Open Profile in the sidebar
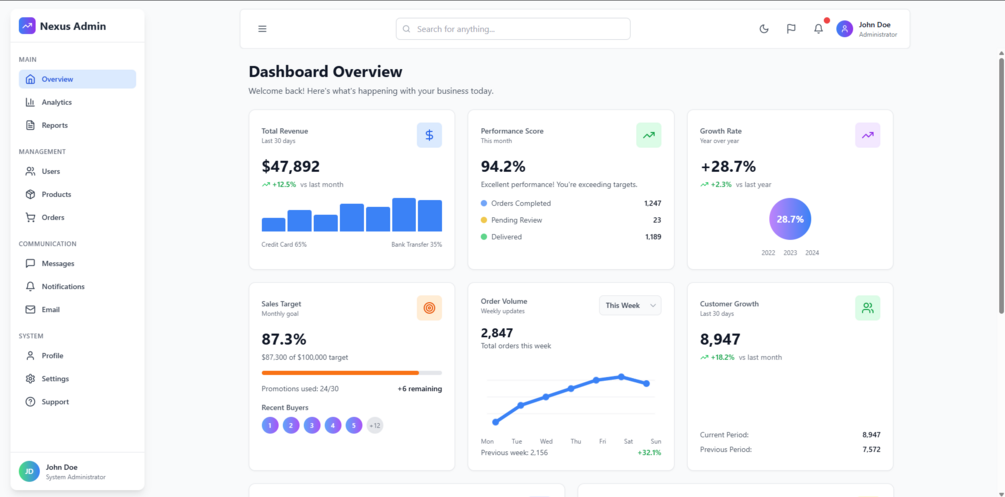Screen dimensions: 1005x497 78,356
